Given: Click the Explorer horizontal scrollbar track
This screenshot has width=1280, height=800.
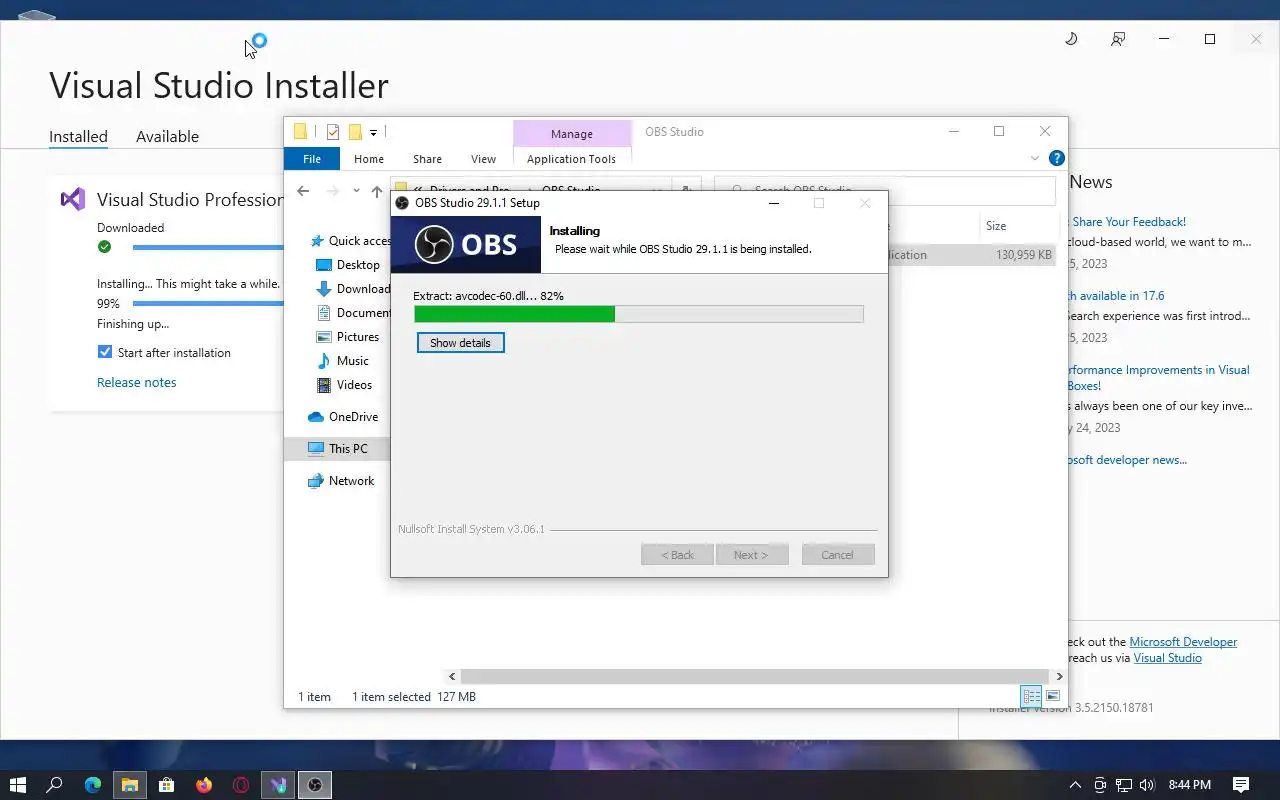Looking at the screenshot, I should tap(755, 676).
